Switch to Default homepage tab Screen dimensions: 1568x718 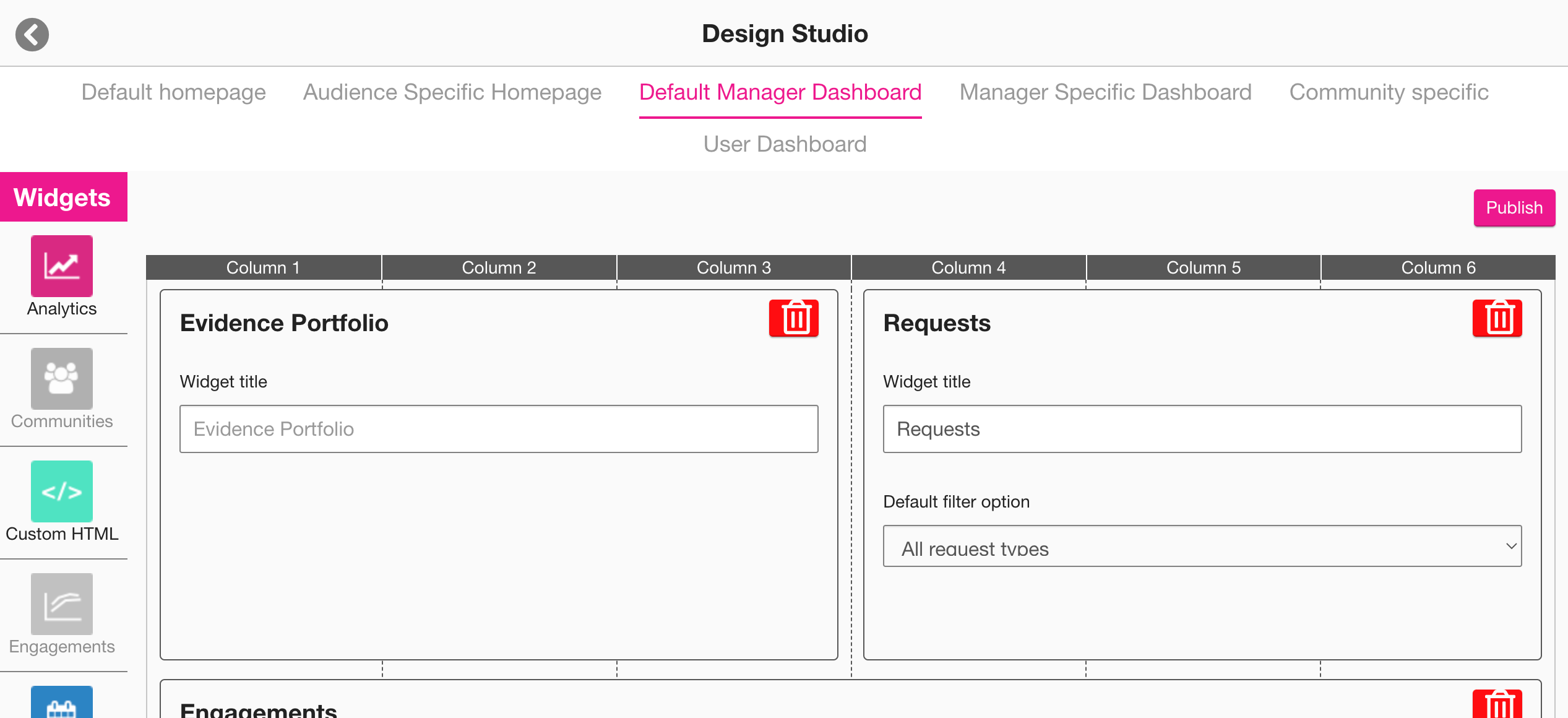pyautogui.click(x=173, y=92)
